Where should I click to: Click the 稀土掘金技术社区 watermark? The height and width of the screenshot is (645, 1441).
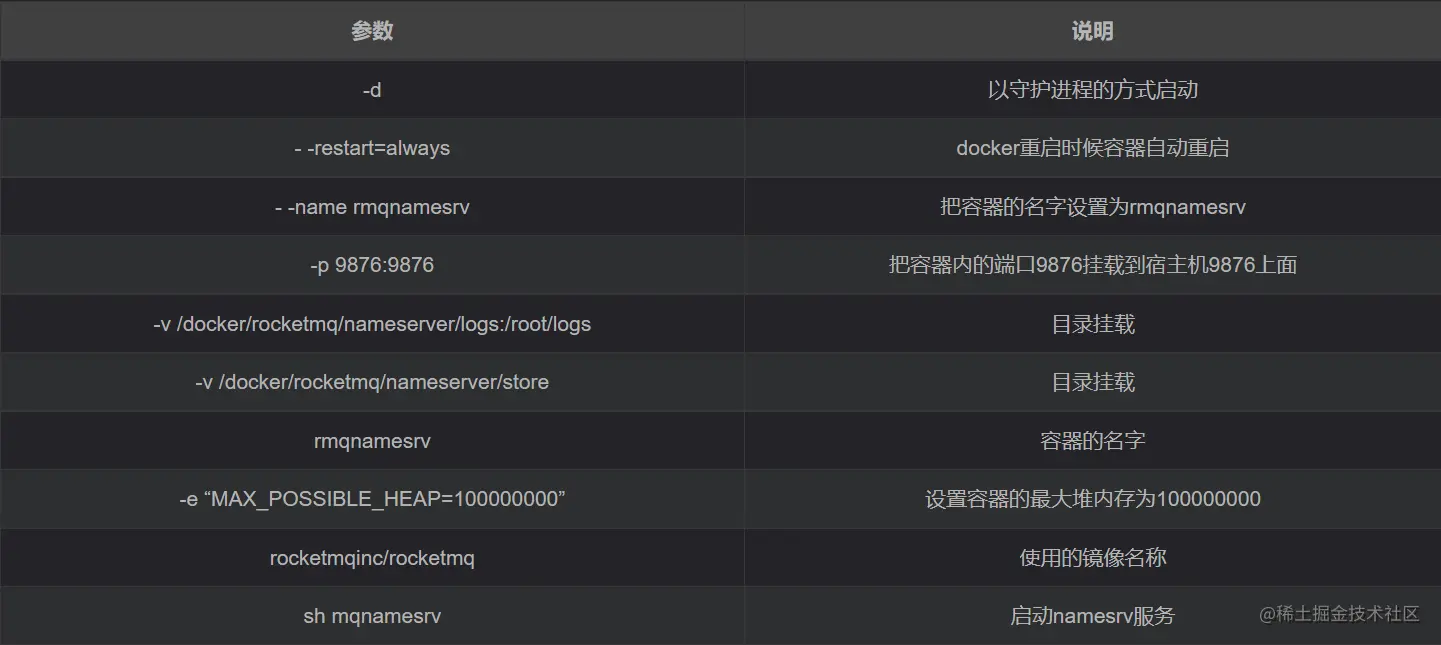1339,614
